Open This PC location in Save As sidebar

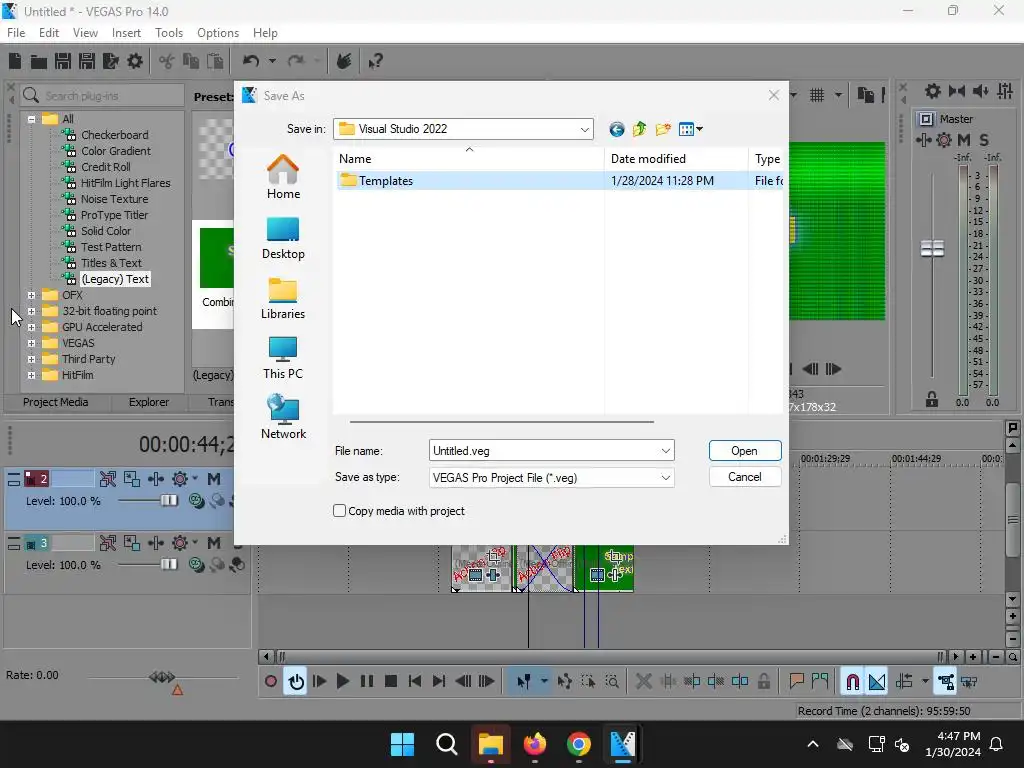[x=283, y=357]
